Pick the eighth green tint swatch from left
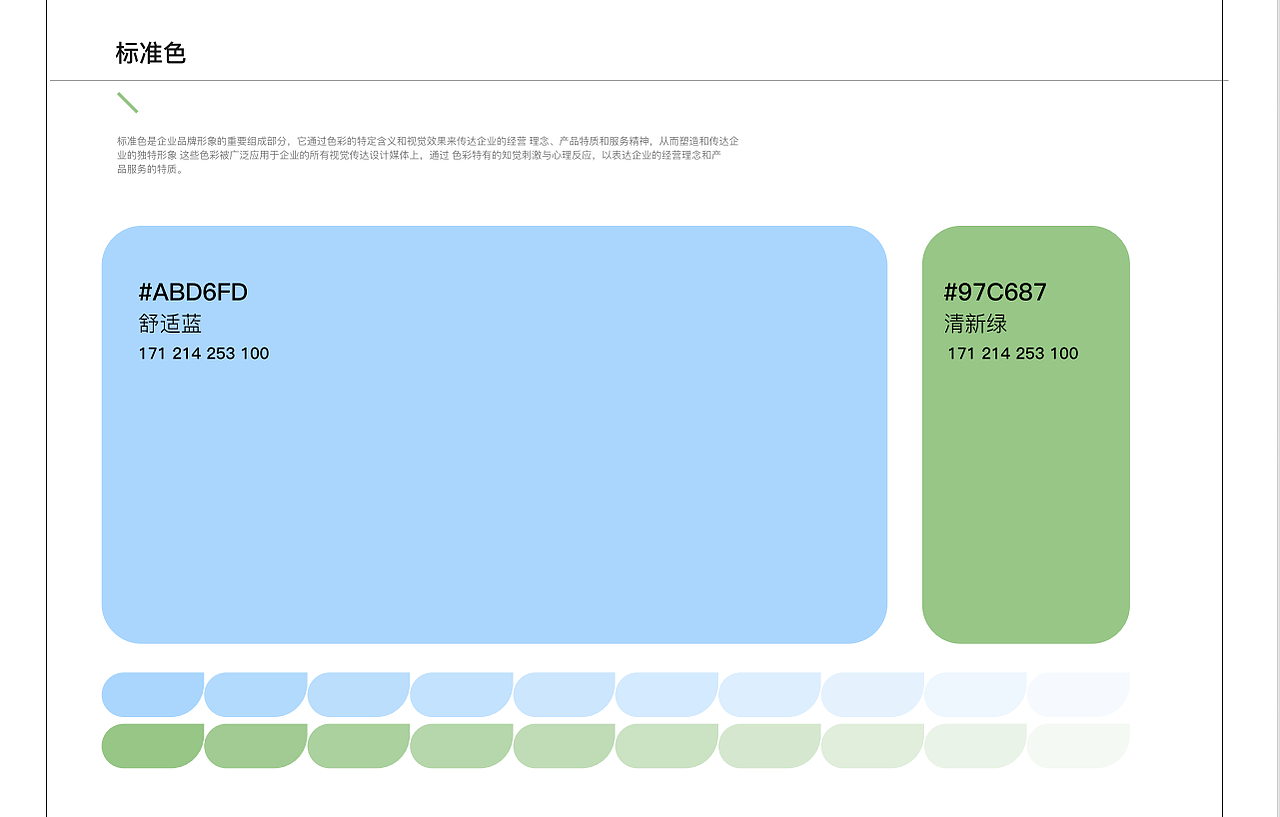Viewport: 1280px width, 817px height. [x=873, y=746]
